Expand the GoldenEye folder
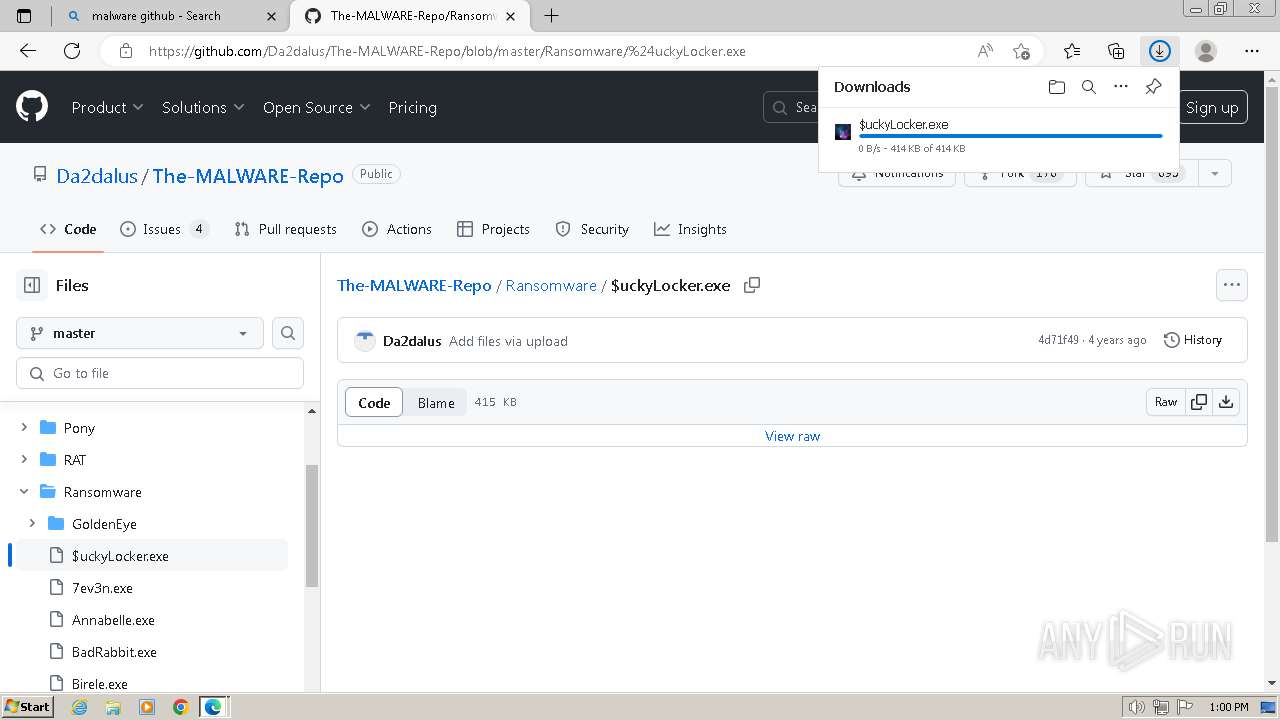 pyautogui.click(x=32, y=523)
